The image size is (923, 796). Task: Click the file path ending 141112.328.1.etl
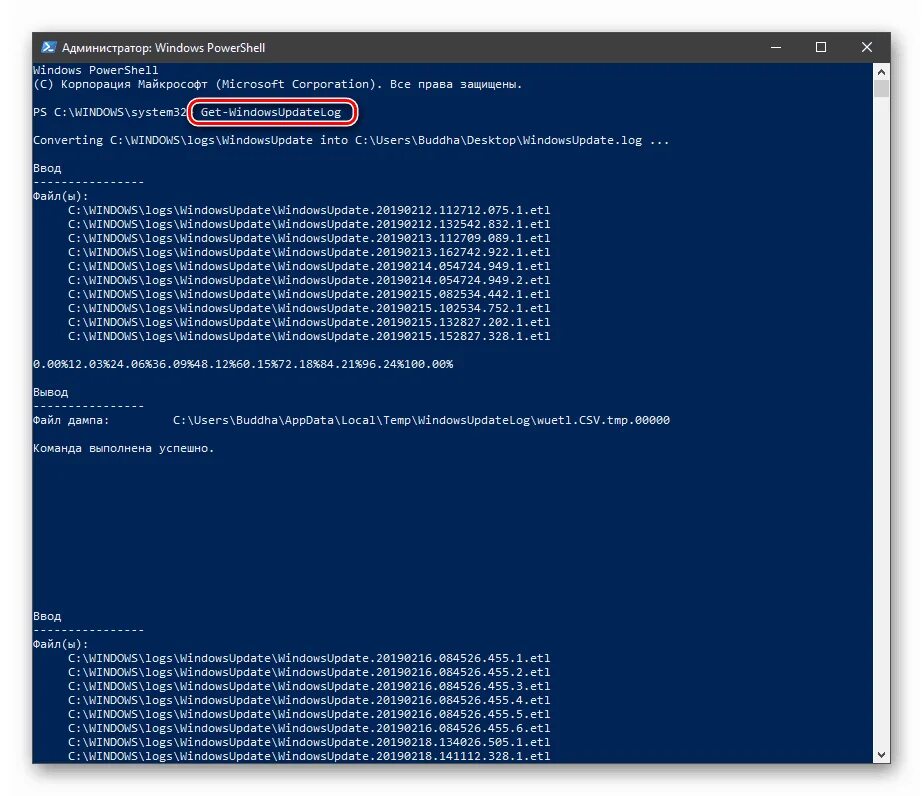click(x=309, y=756)
